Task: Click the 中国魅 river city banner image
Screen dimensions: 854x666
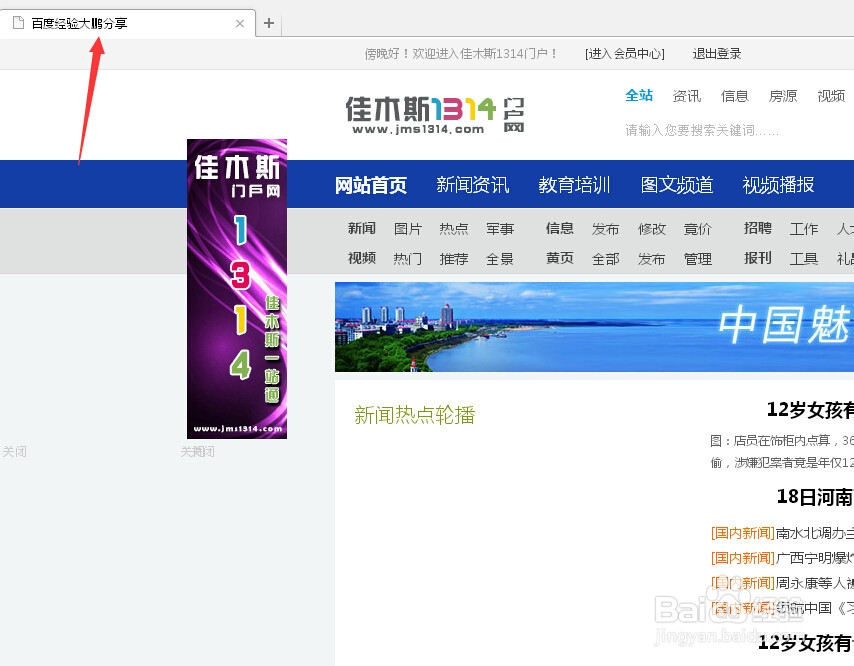Action: [594, 327]
